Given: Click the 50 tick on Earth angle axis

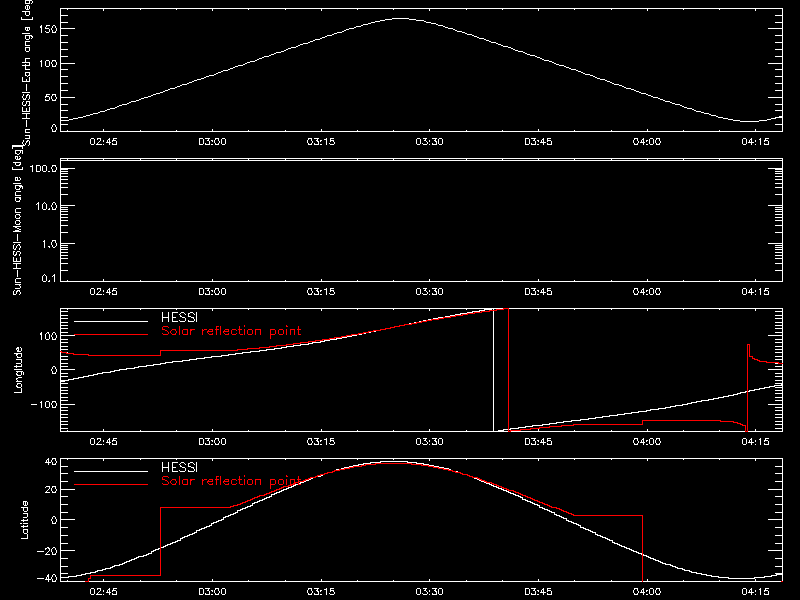Looking at the screenshot, I should [52, 97].
